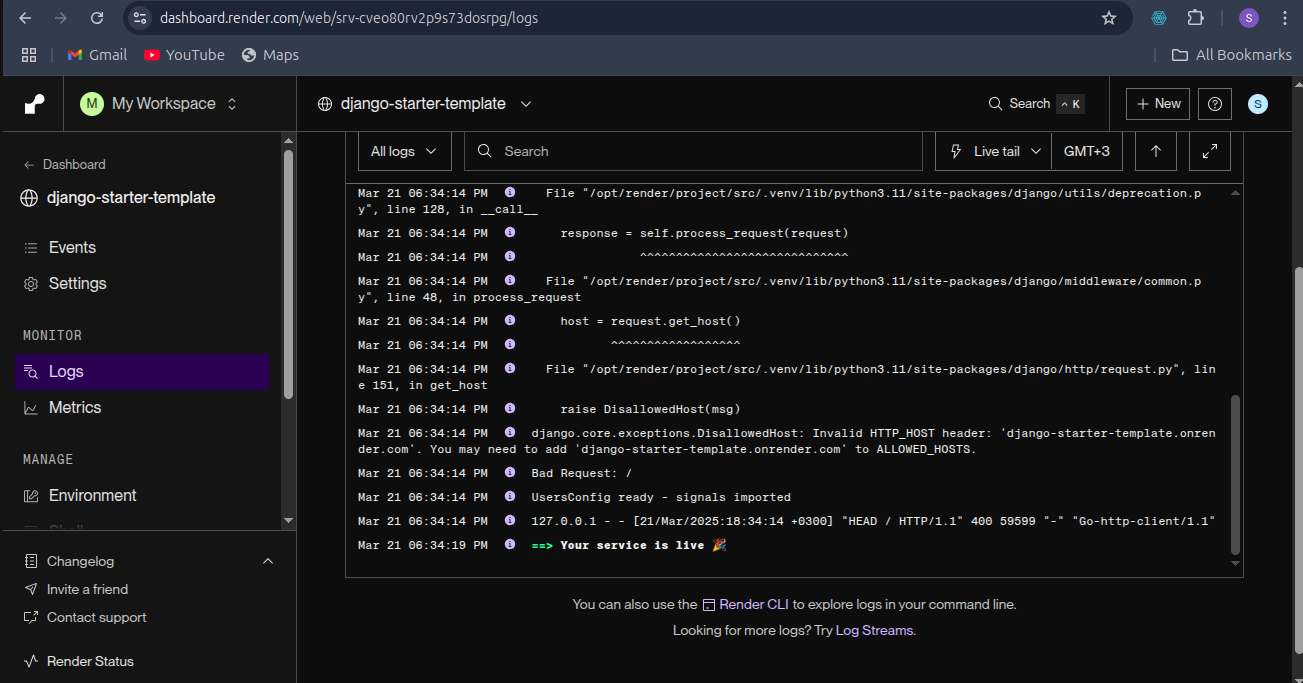
Task: Expand logs to fullscreen
Action: pos(1210,151)
